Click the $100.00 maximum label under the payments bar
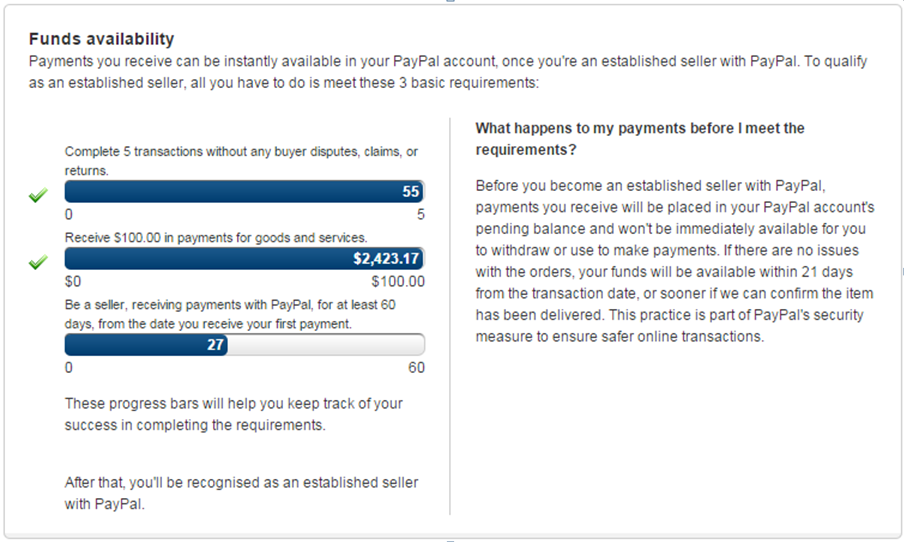904x542 pixels. pyautogui.click(x=398, y=282)
